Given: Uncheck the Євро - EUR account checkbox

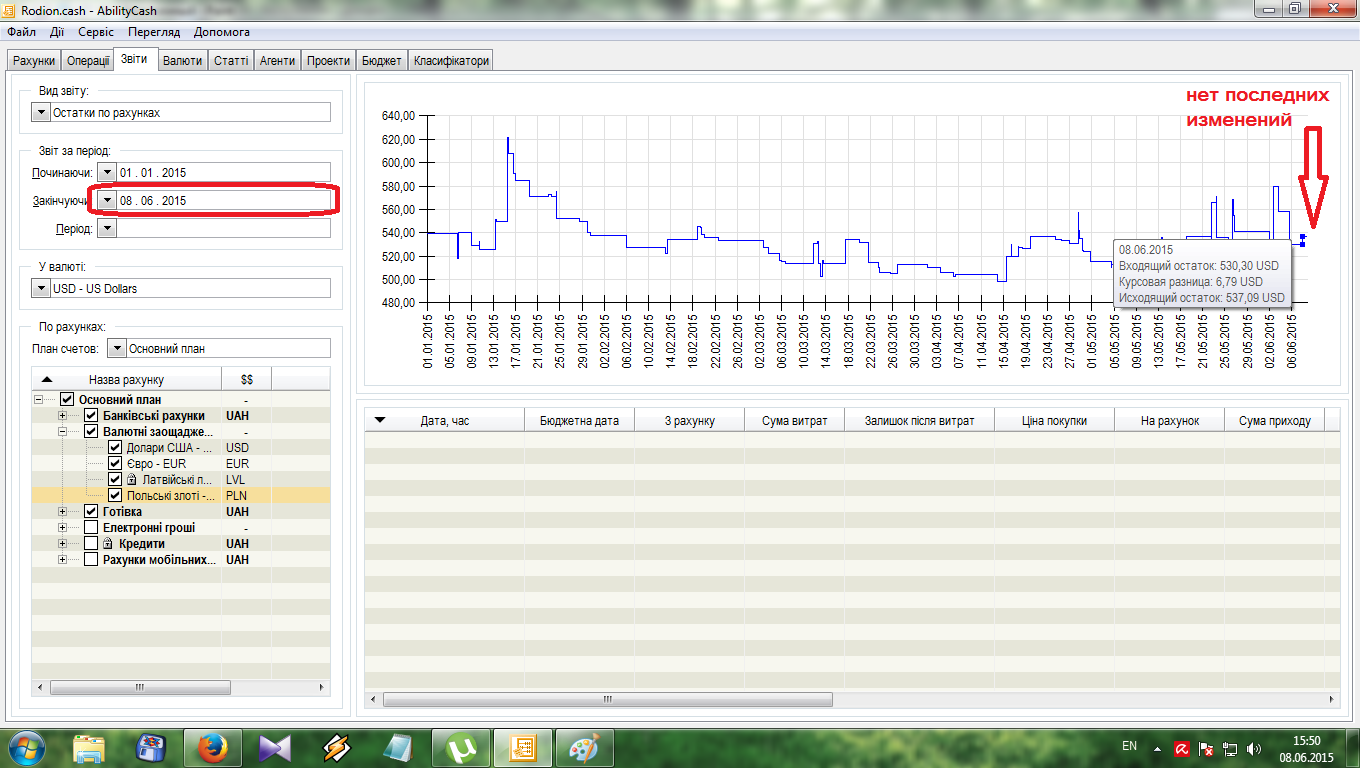Looking at the screenshot, I should point(115,464).
